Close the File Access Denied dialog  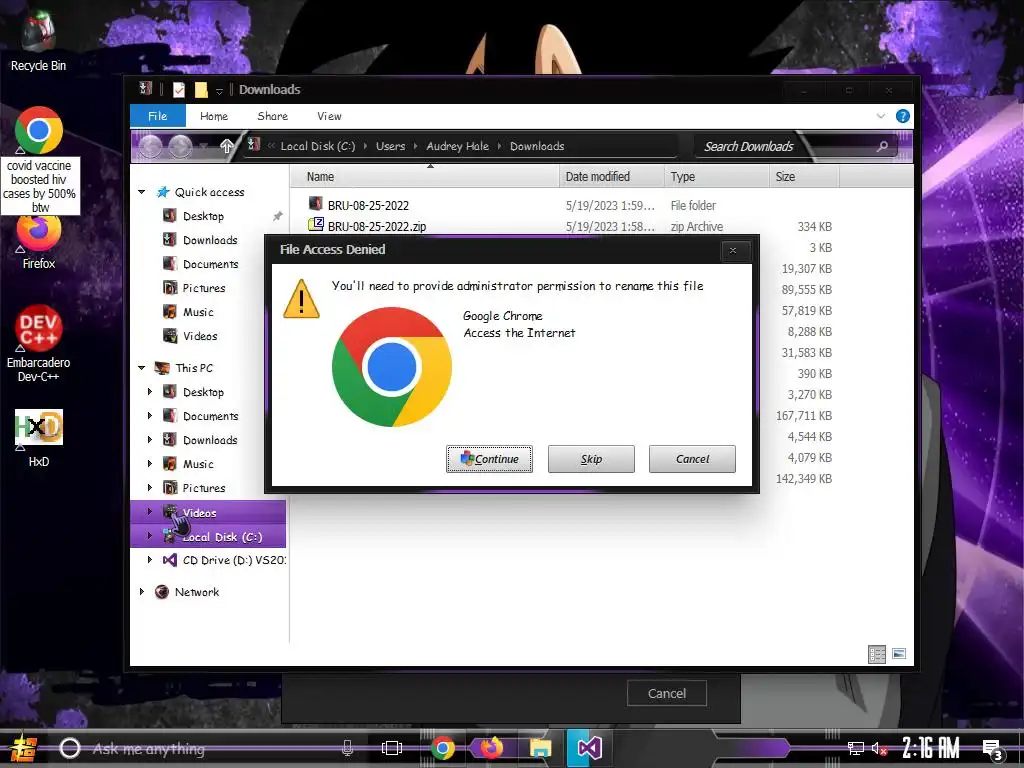[733, 250]
